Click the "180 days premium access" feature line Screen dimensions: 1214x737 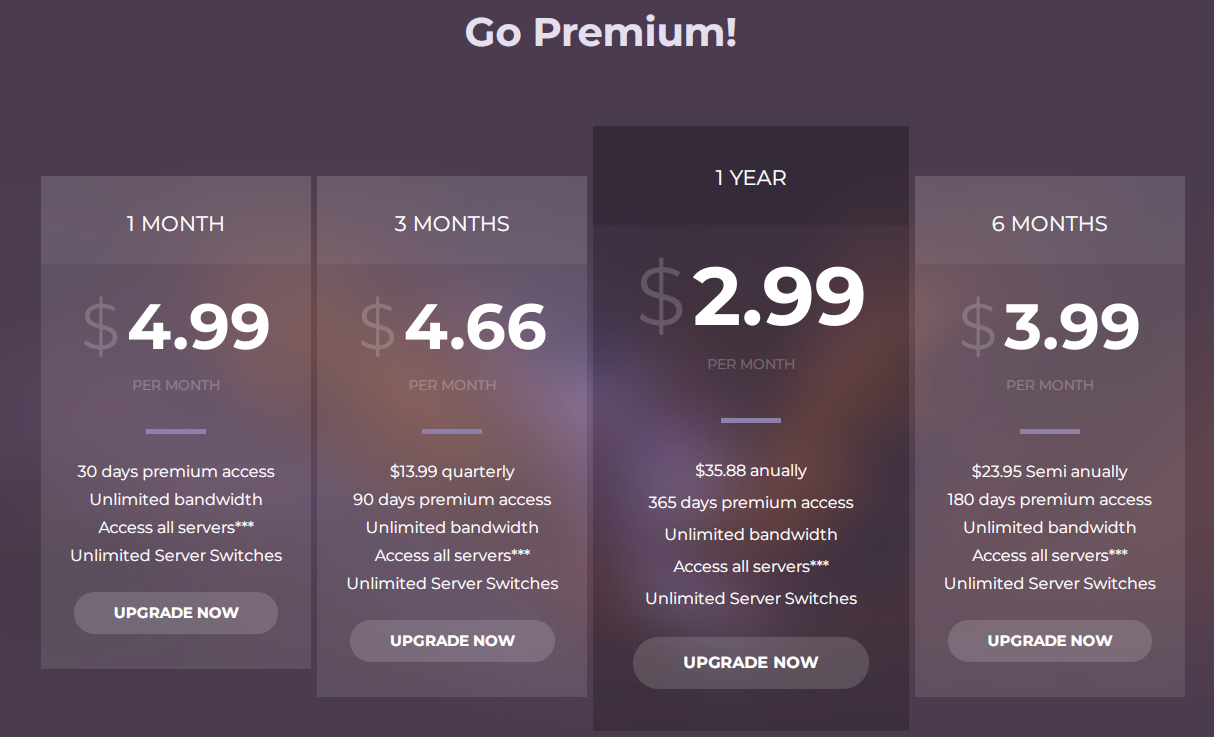1050,499
